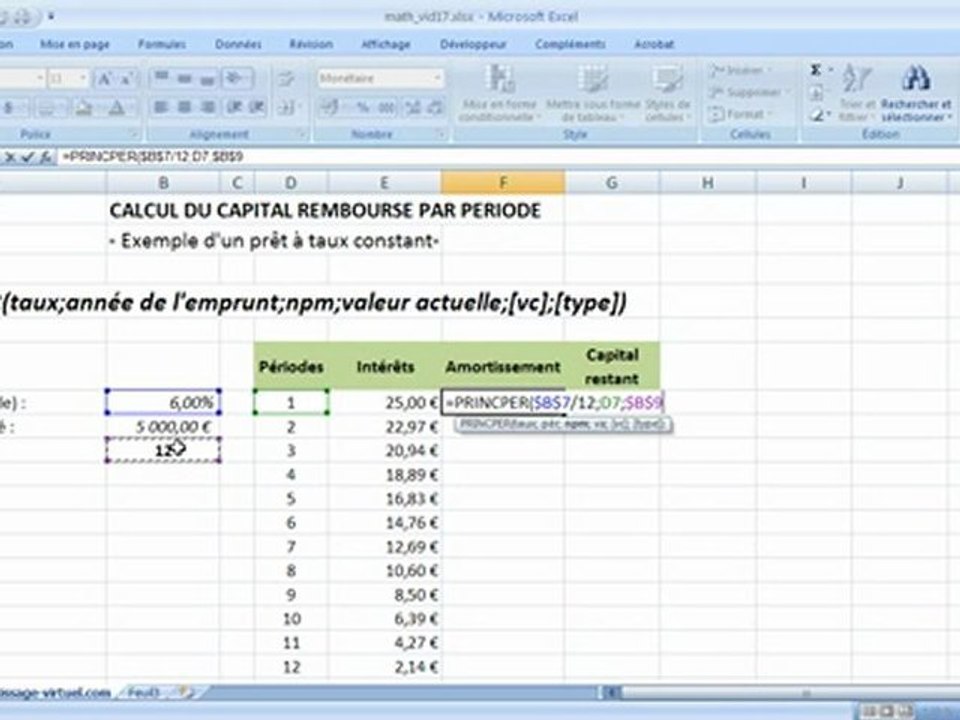Apply top vertical alignment
Viewport: 960px width, 720px height.
(x=162, y=78)
